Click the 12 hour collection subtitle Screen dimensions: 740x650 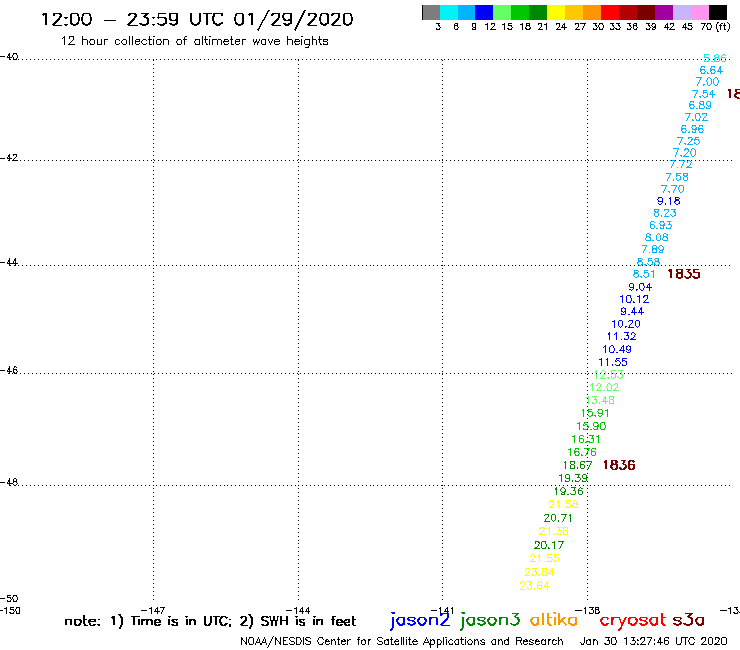click(194, 41)
